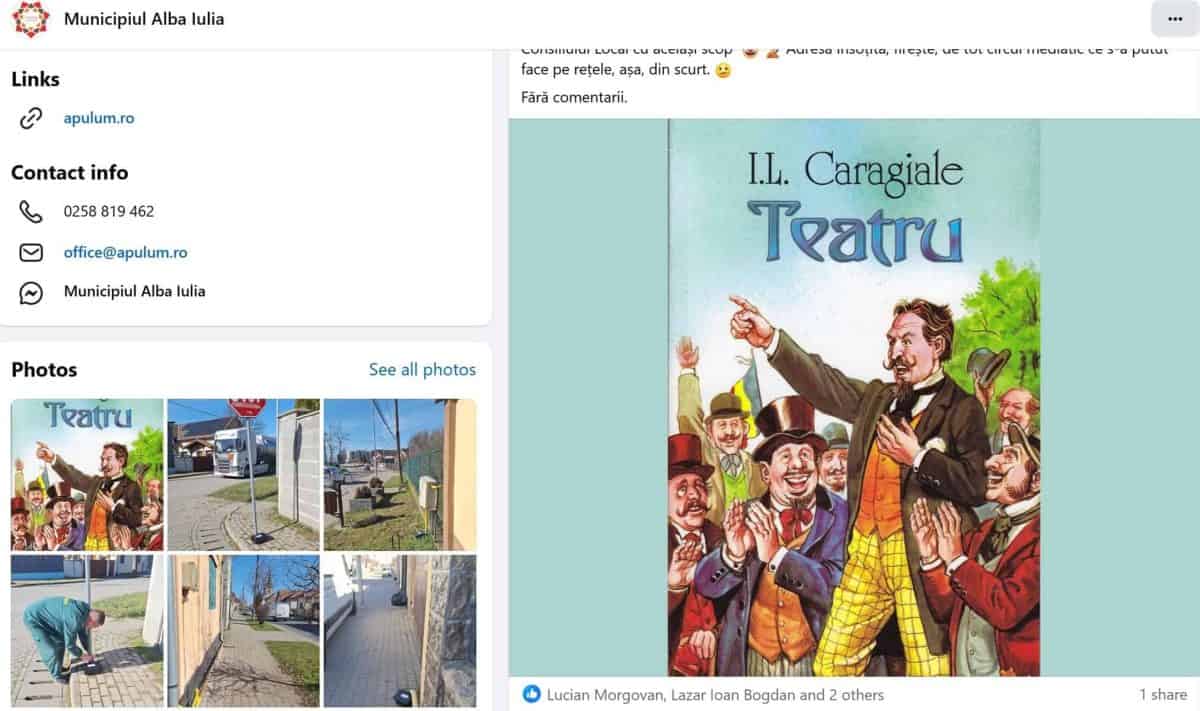Image resolution: width=1200 pixels, height=711 pixels.
Task: Open the Teatru book cover photo thumbnail
Action: (87, 475)
